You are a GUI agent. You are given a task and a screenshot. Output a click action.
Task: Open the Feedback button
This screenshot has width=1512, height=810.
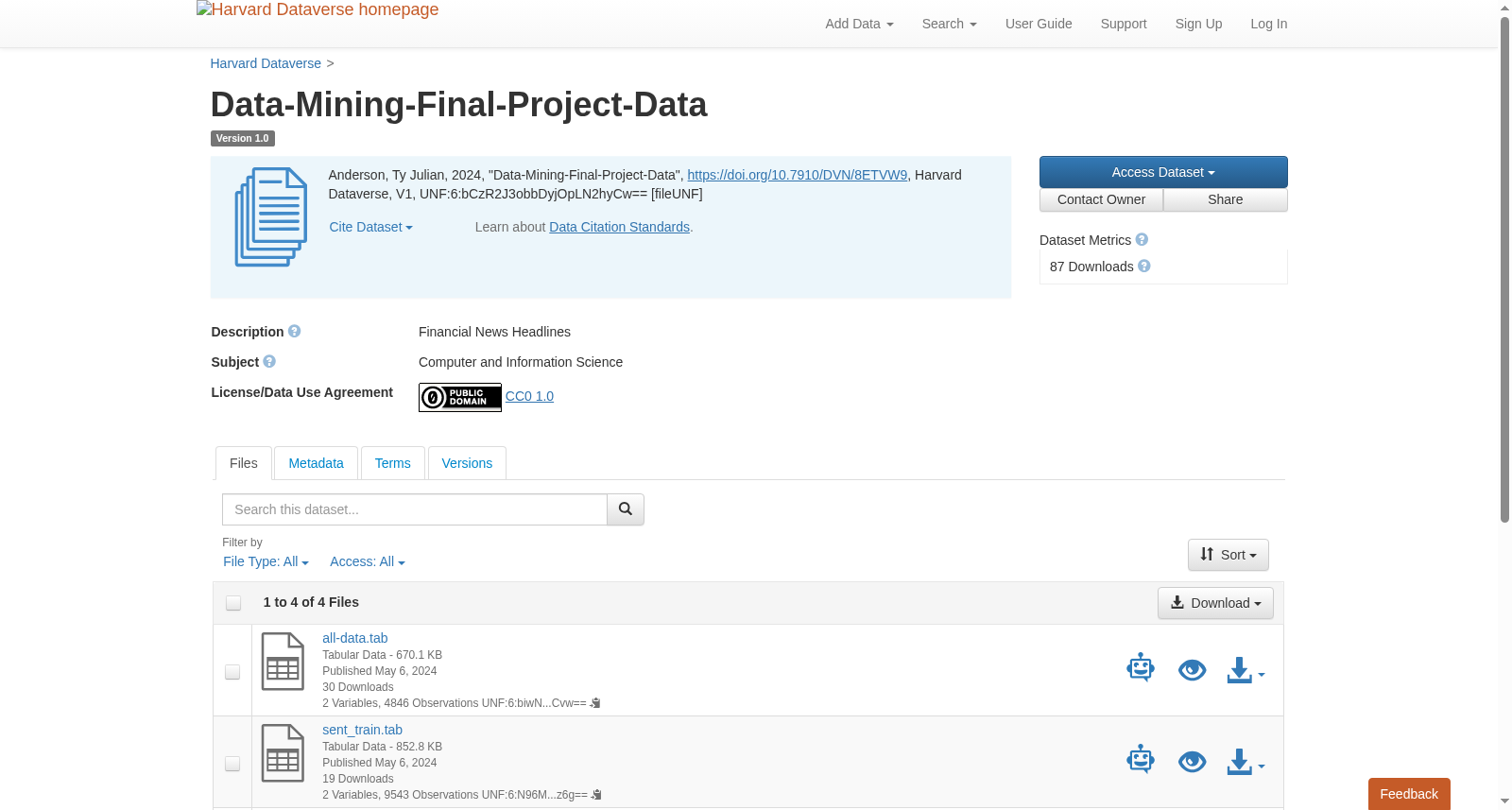coord(1409,794)
